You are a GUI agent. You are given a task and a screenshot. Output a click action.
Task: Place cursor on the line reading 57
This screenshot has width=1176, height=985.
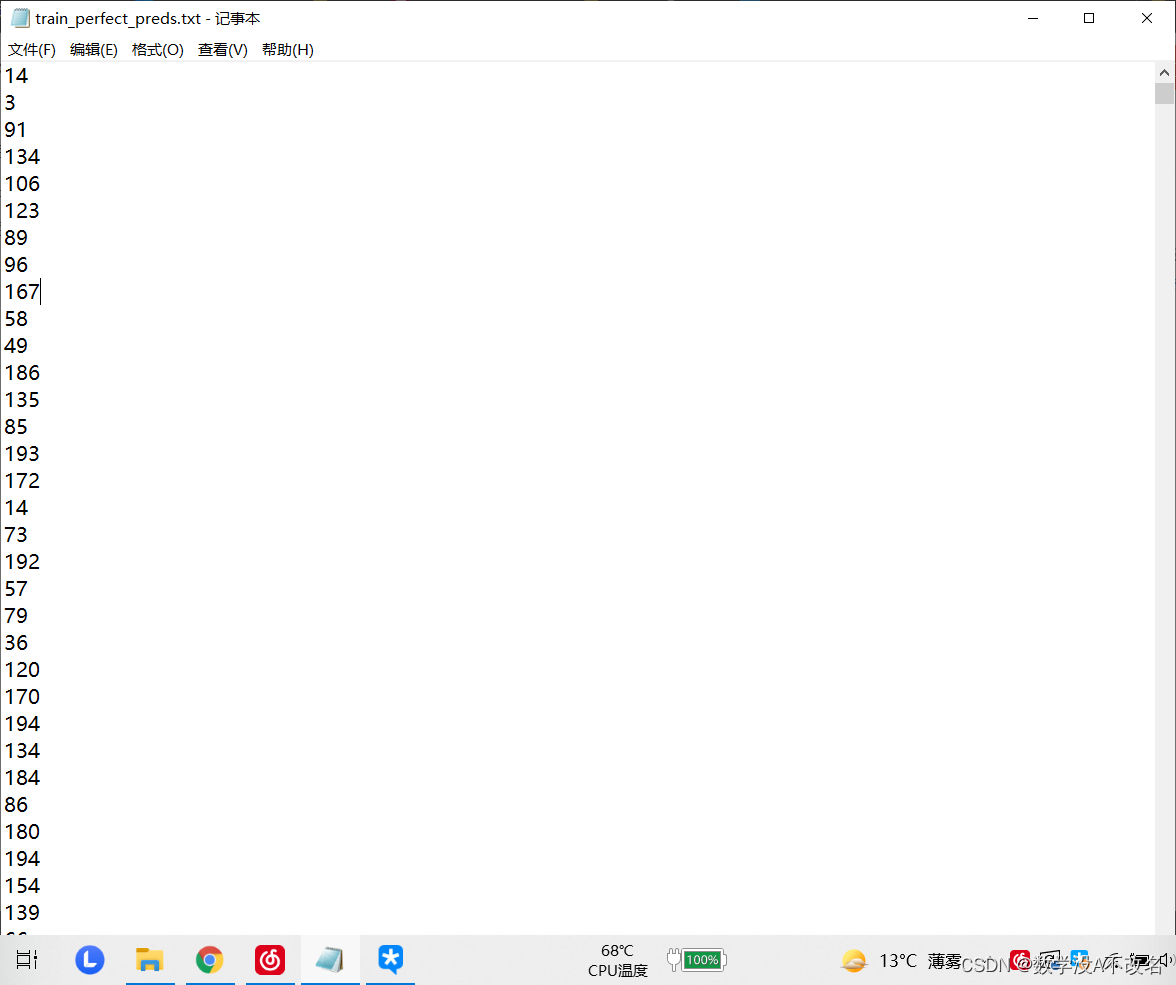point(16,589)
